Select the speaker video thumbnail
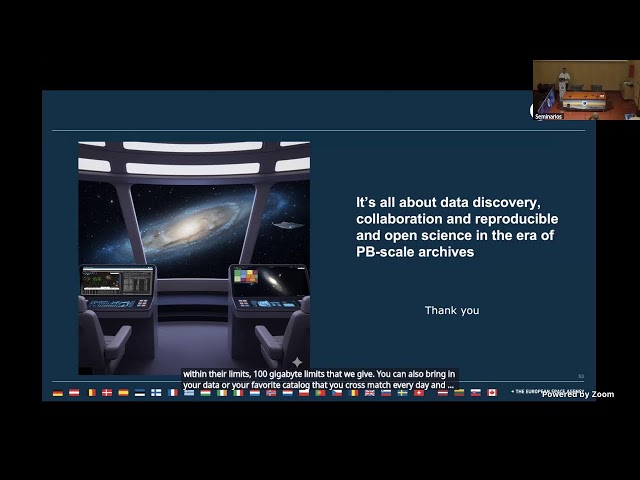The image size is (640, 480). 586,90
